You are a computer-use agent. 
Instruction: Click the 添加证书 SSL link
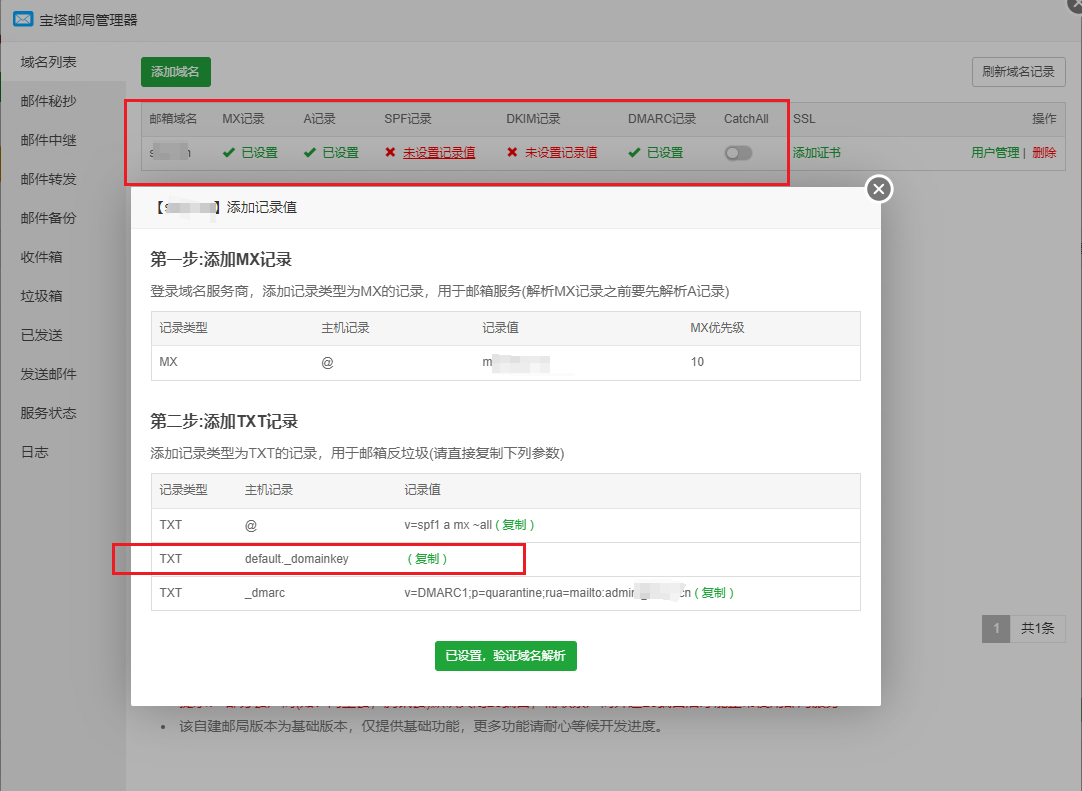point(816,153)
